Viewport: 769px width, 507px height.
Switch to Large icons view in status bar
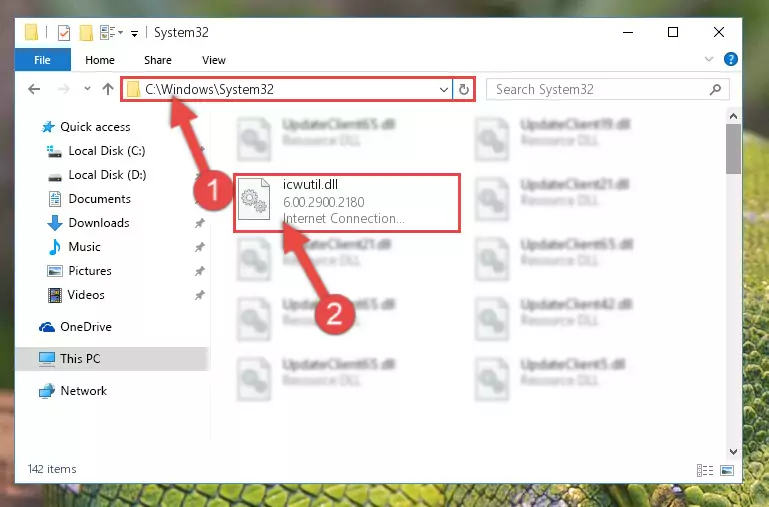tap(727, 471)
